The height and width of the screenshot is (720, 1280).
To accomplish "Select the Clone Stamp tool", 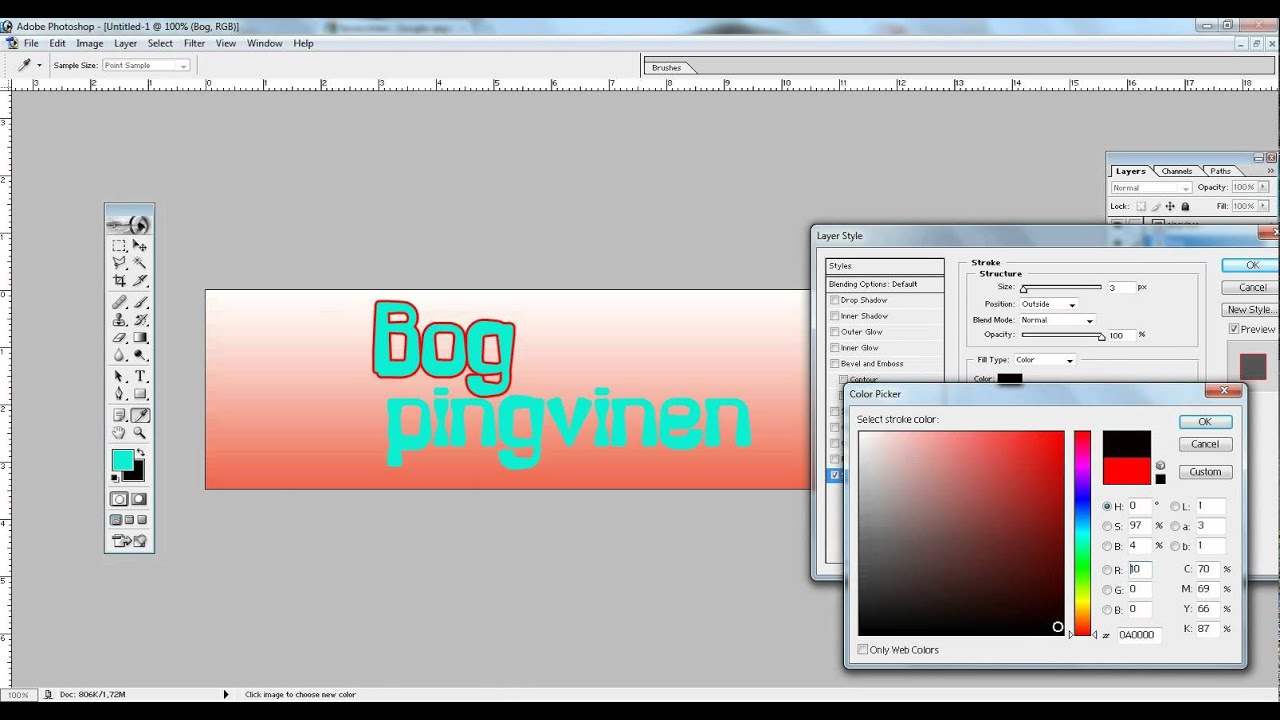I will (119, 320).
